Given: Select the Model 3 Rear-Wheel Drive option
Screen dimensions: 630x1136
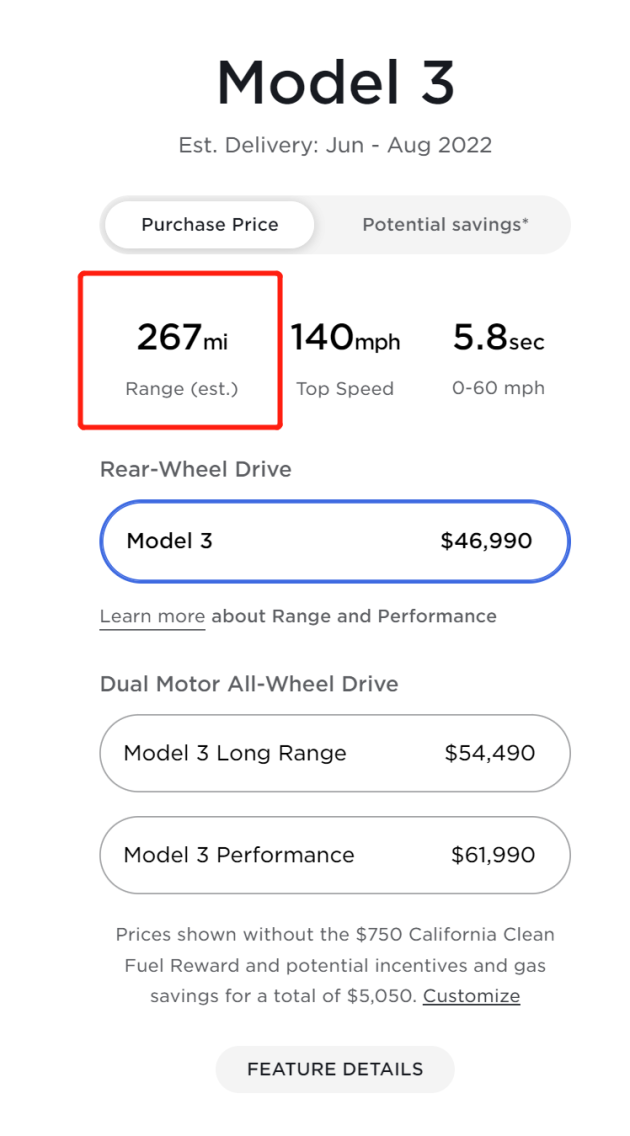Looking at the screenshot, I should click(335, 540).
